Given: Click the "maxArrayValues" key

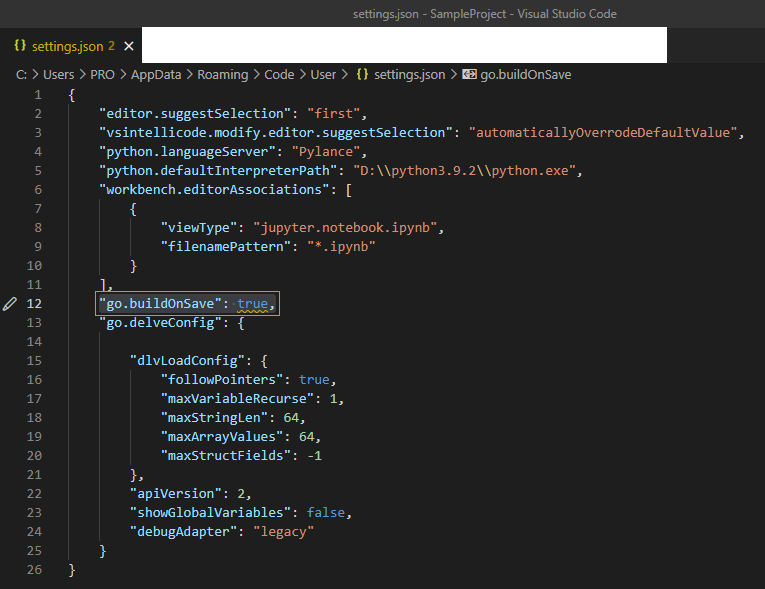Looking at the screenshot, I should [x=222, y=436].
